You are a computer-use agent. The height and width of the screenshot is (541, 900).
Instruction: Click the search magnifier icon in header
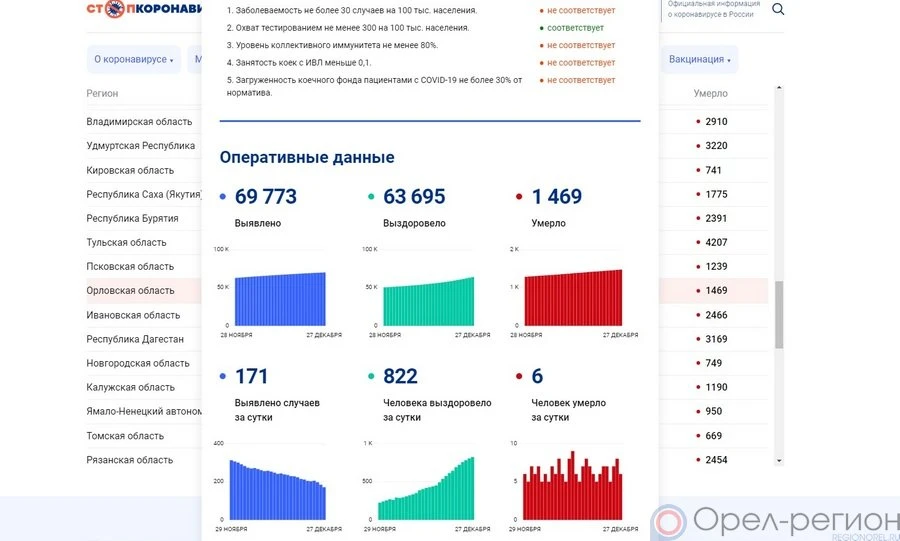pyautogui.click(x=778, y=10)
